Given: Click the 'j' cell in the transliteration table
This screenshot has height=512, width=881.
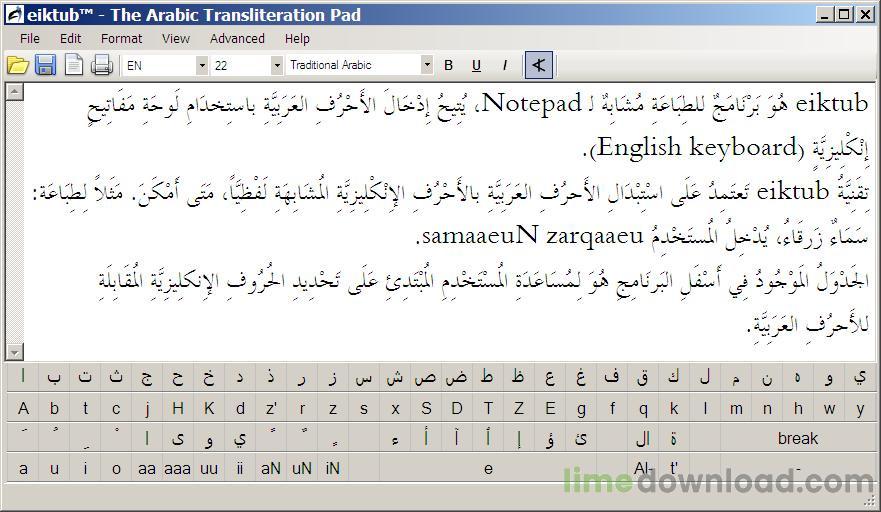Looking at the screenshot, I should [147, 408].
